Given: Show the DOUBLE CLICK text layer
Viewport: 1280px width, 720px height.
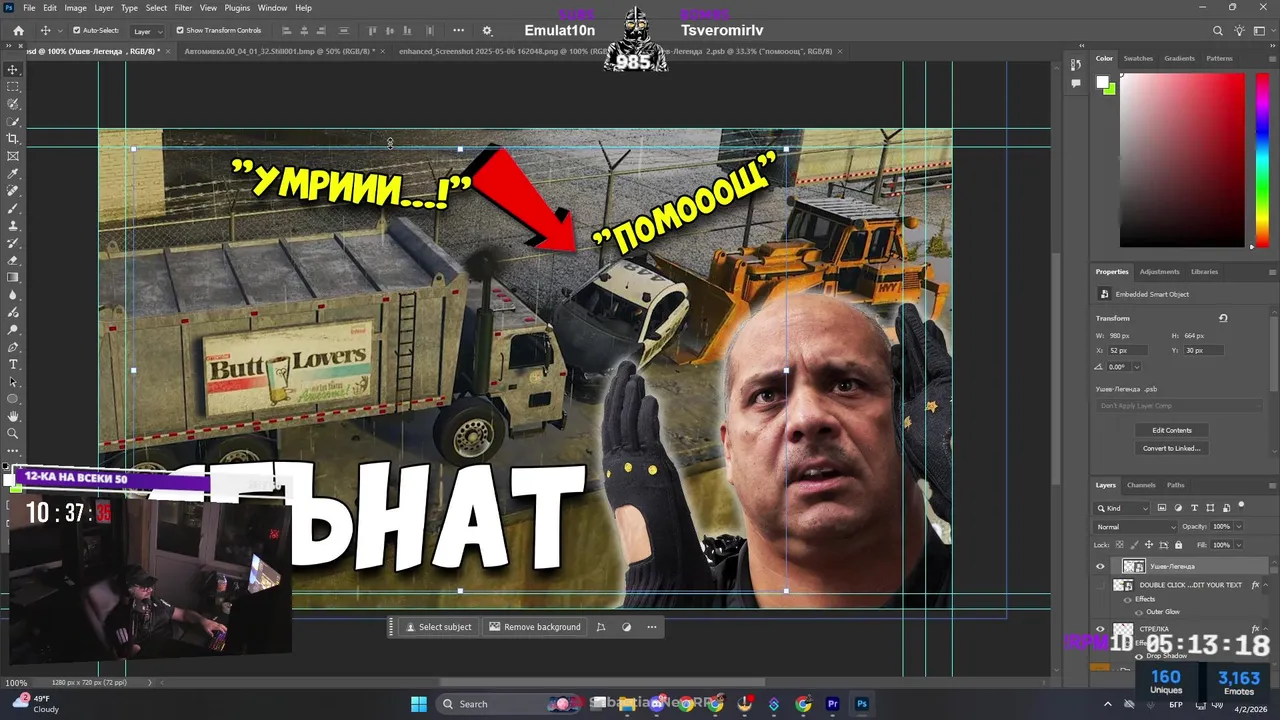Looking at the screenshot, I should [x=1100, y=585].
